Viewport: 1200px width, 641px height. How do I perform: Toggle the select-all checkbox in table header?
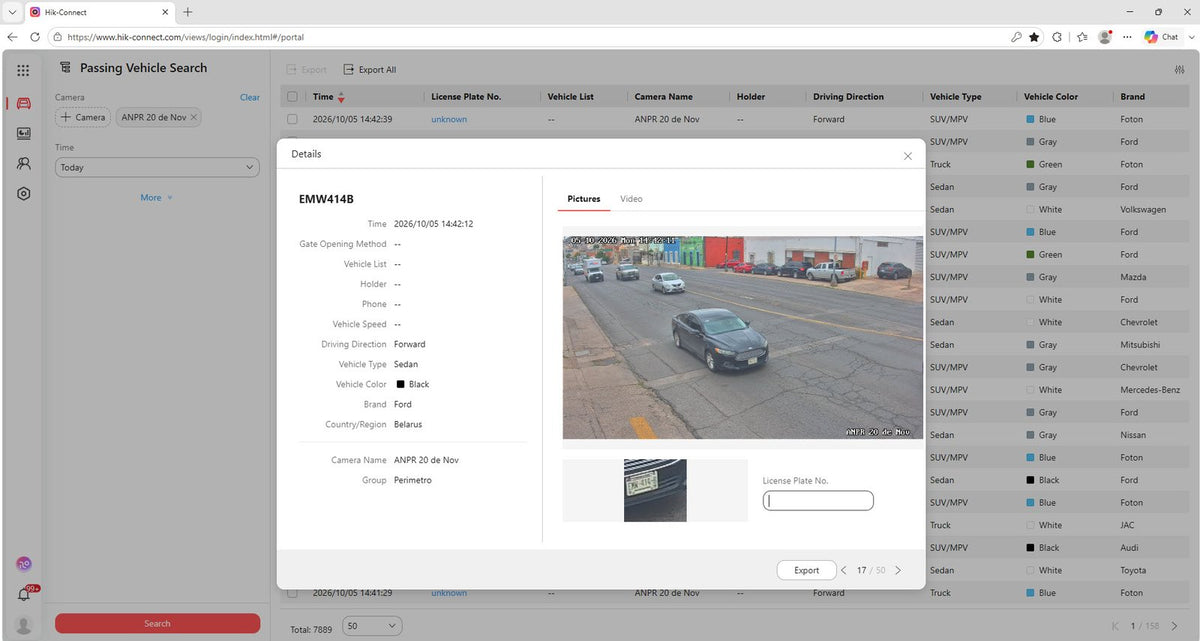[292, 97]
